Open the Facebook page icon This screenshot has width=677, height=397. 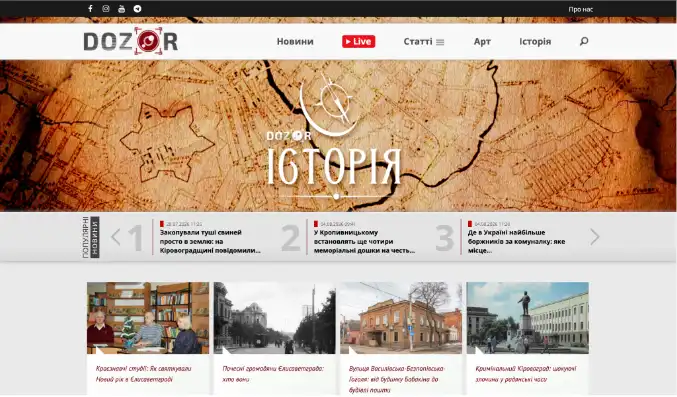(x=90, y=9)
